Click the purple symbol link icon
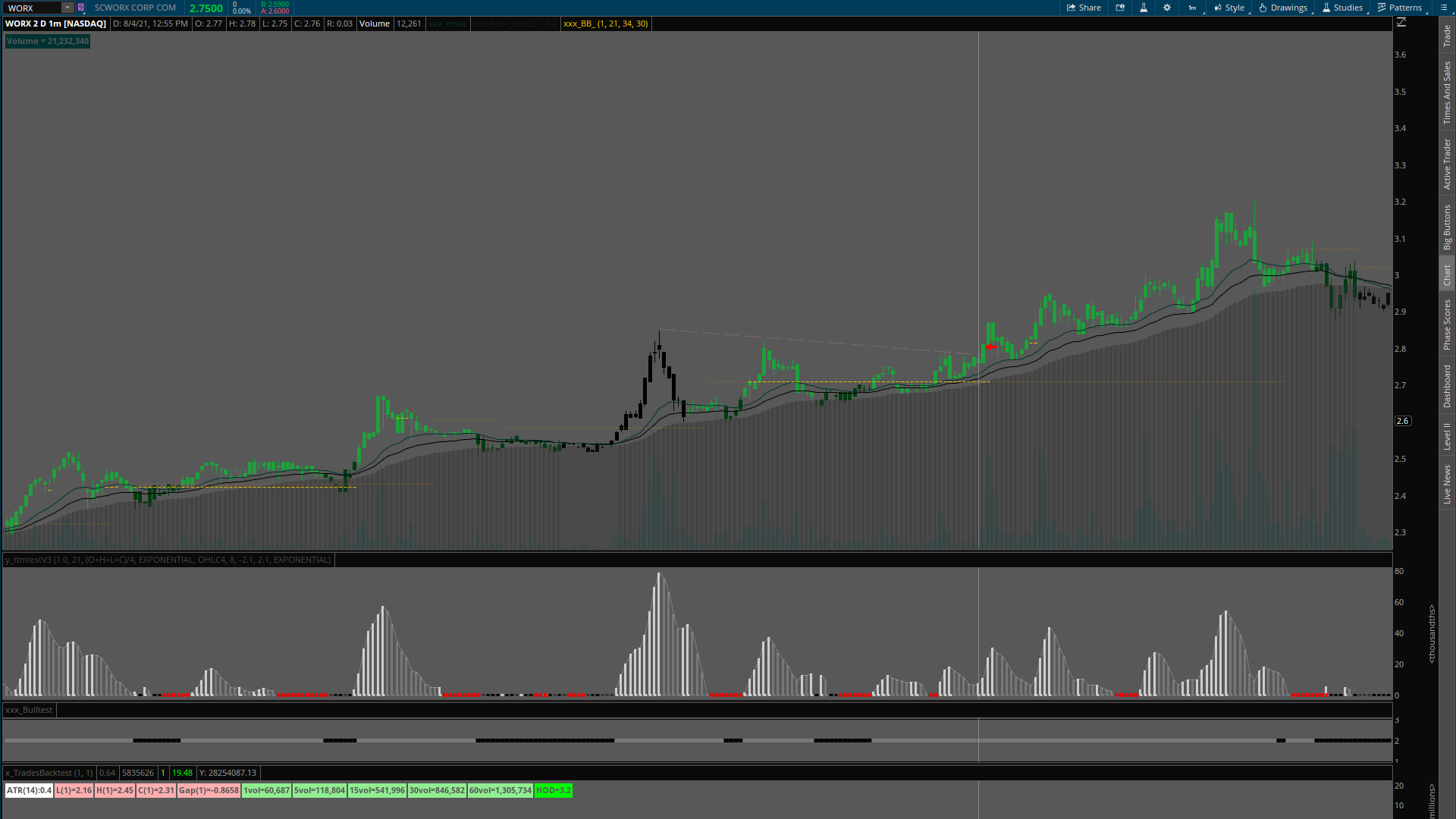This screenshot has height=819, width=1456. tap(81, 8)
